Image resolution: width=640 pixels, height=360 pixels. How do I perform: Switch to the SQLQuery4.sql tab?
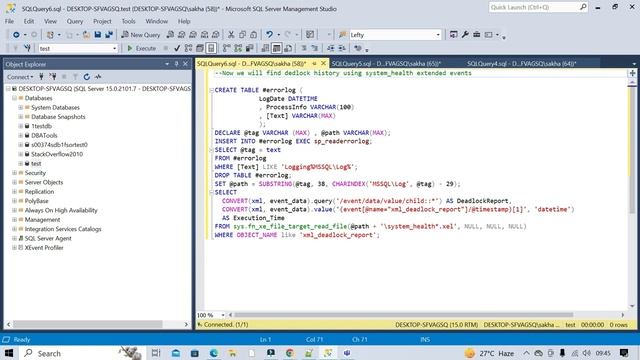coord(522,64)
